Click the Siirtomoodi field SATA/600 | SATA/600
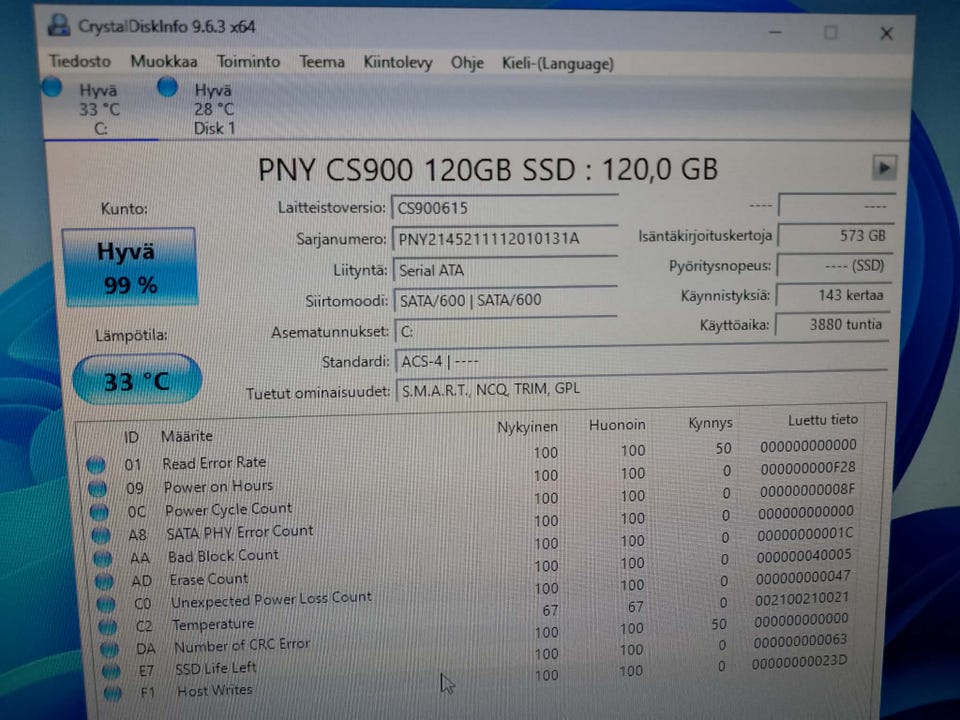This screenshot has height=720, width=960. coord(506,299)
